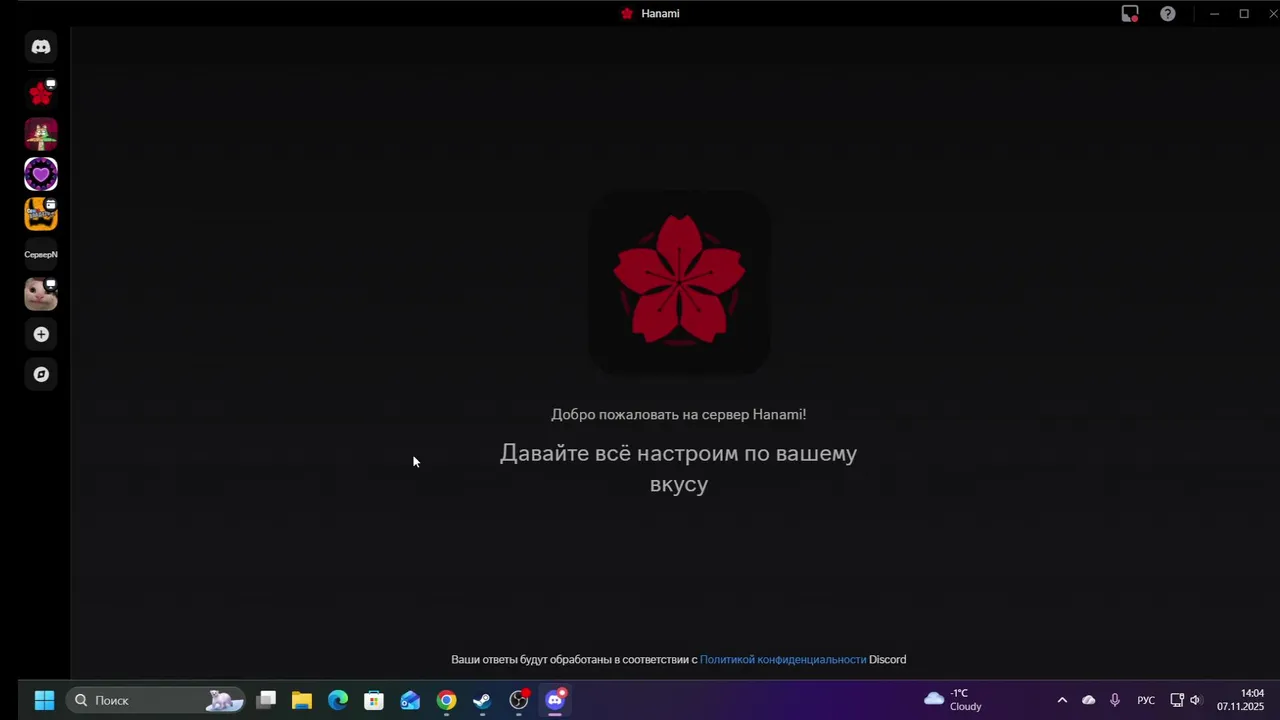Open the Outlook mail app on taskbar
This screenshot has width=1280, height=720.
click(x=410, y=700)
